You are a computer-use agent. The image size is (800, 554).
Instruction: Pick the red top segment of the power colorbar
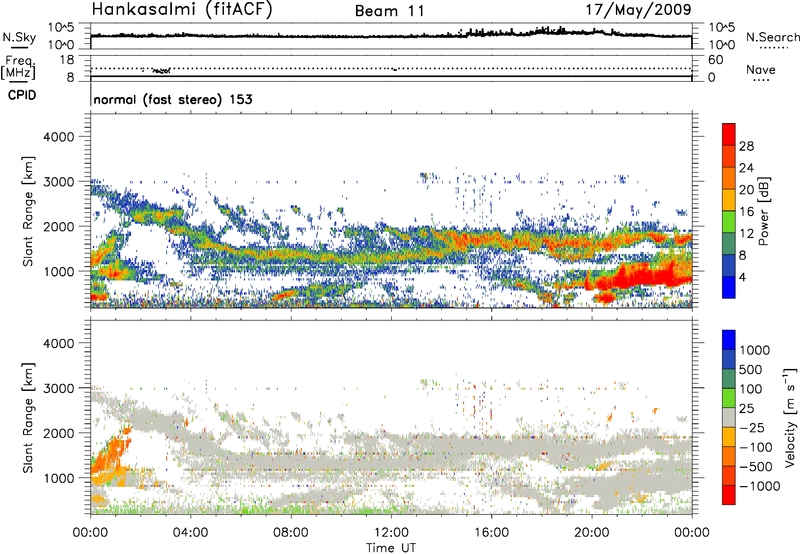tap(729, 134)
